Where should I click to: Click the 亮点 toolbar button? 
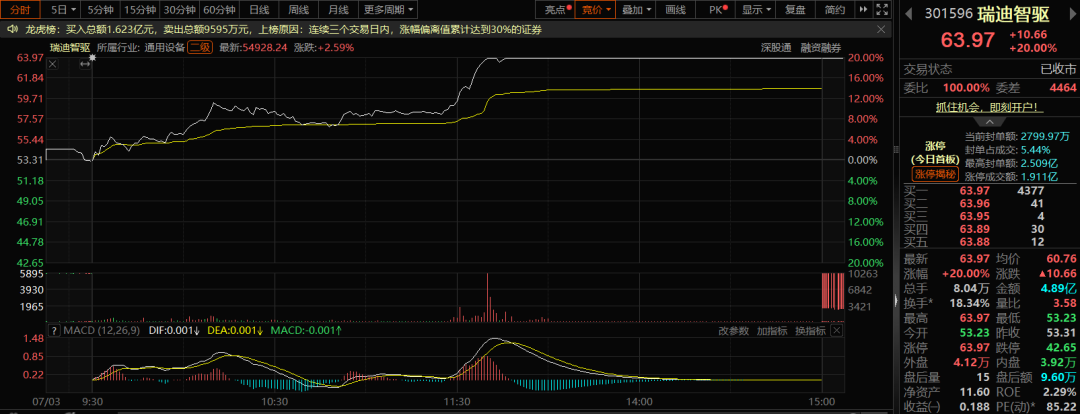click(x=555, y=10)
